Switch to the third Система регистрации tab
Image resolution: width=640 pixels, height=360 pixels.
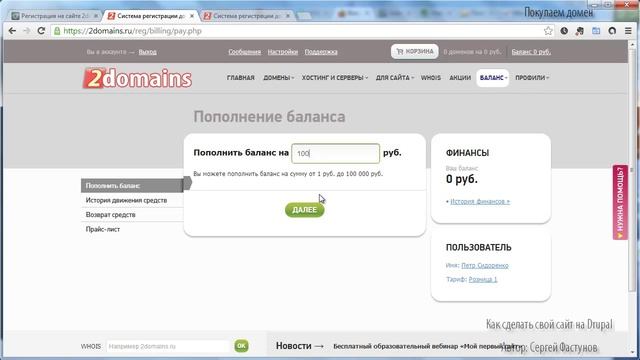tap(247, 16)
